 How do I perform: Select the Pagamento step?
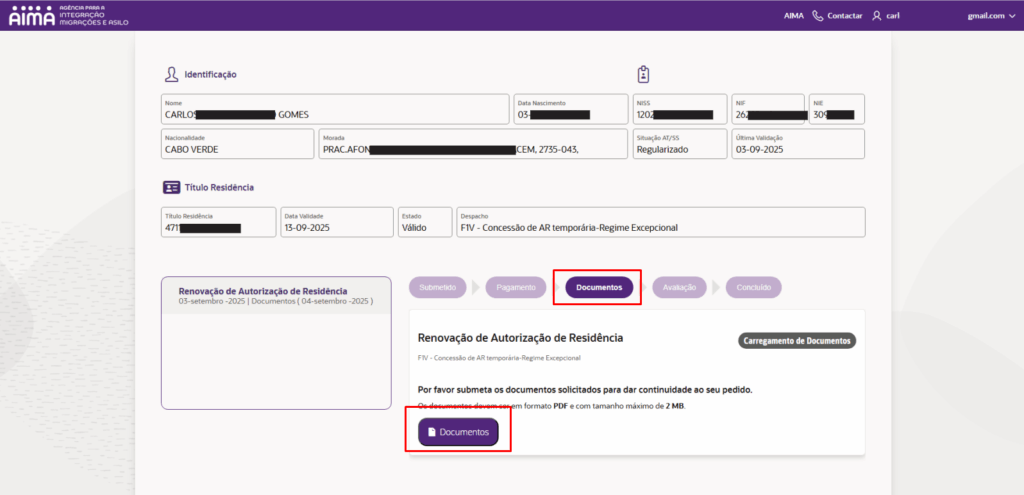(x=516, y=287)
